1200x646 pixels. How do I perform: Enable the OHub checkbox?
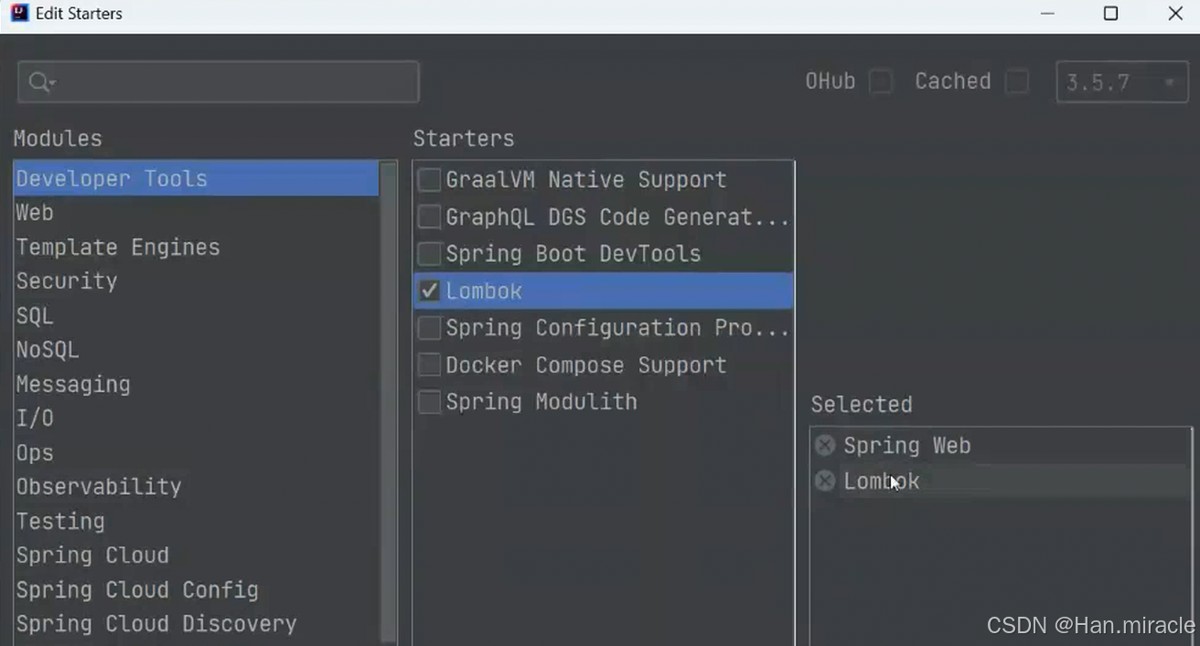[x=881, y=82]
